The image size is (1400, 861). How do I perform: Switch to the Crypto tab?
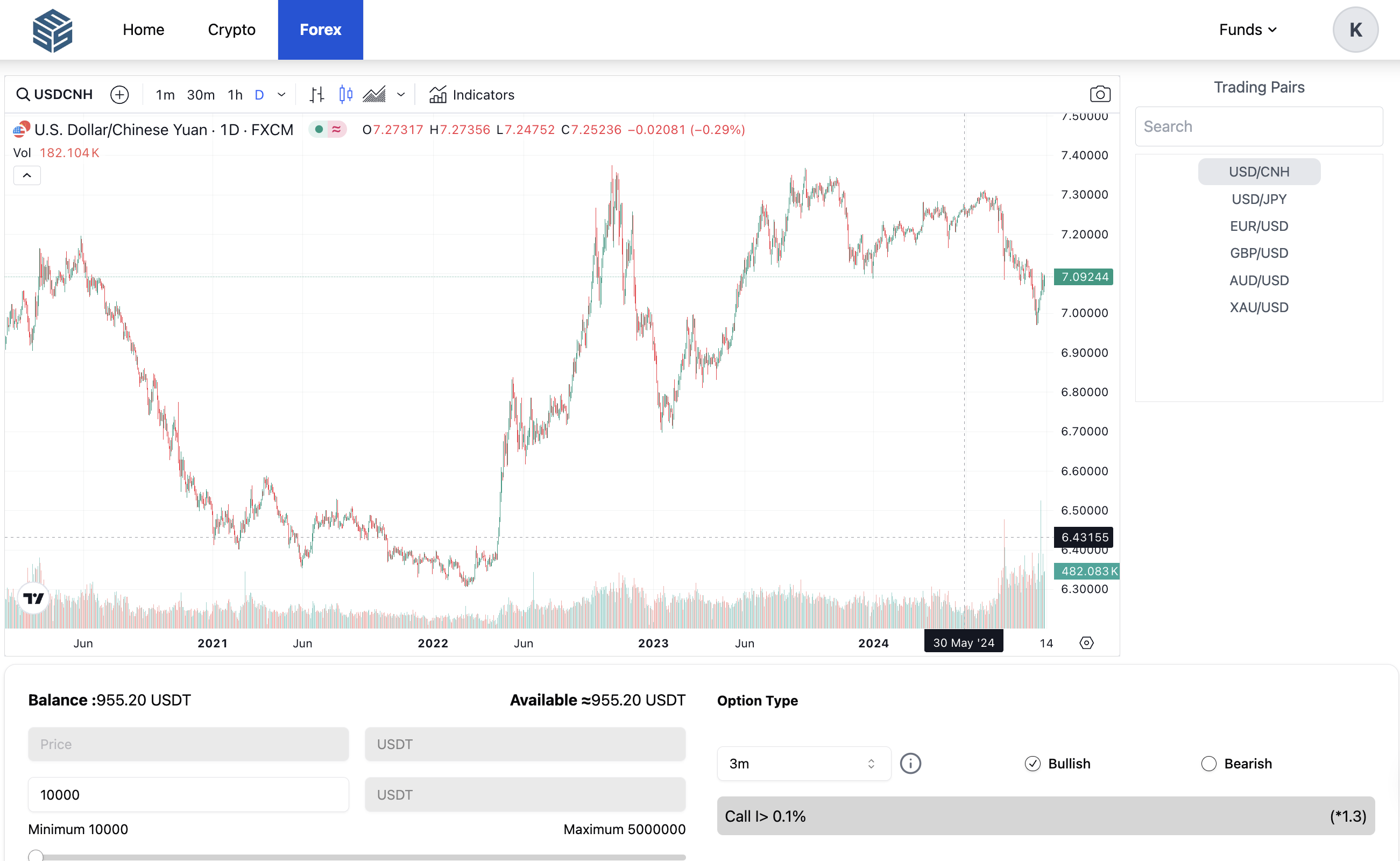[x=231, y=29]
